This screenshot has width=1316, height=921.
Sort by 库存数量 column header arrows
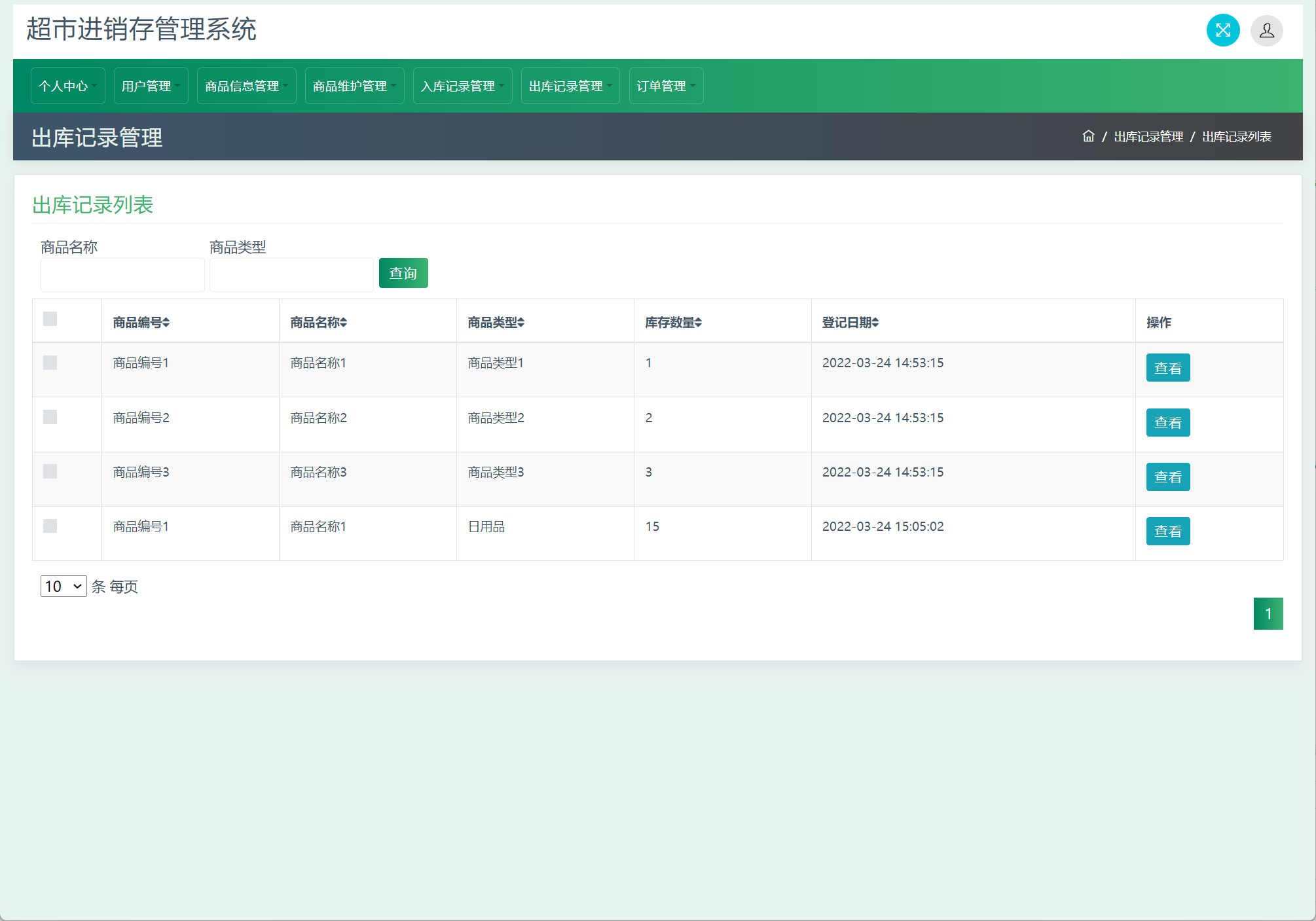(x=698, y=322)
